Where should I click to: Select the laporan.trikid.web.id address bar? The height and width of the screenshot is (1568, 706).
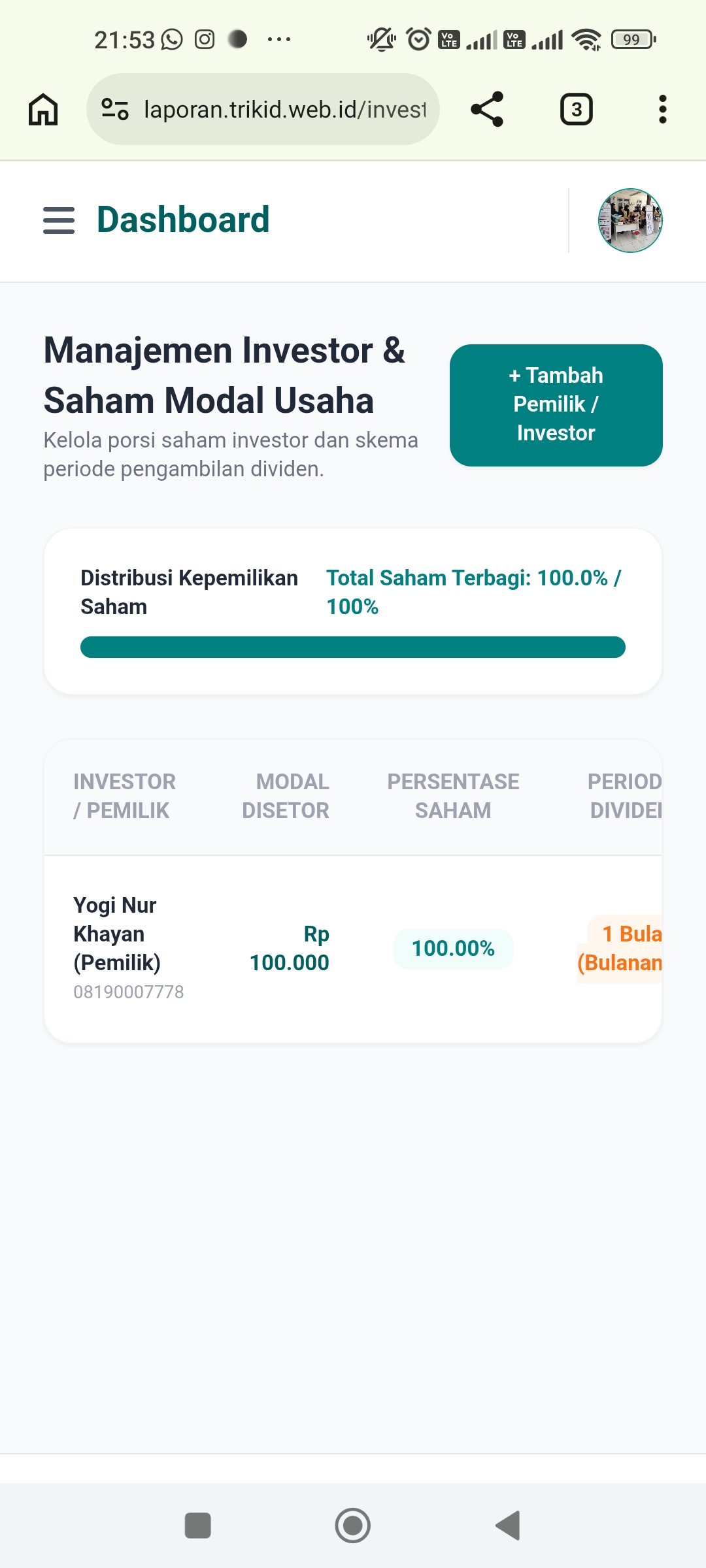point(263,109)
